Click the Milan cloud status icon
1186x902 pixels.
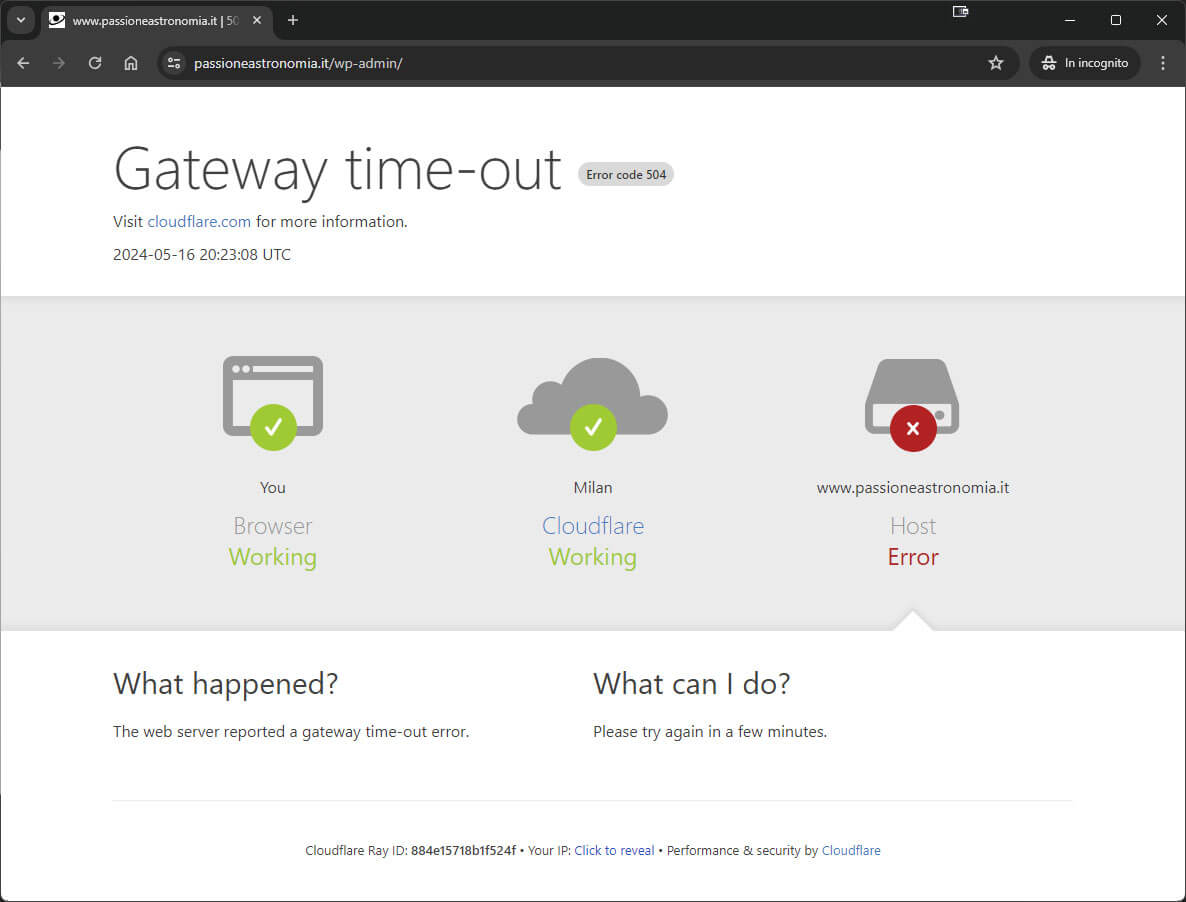tap(592, 404)
